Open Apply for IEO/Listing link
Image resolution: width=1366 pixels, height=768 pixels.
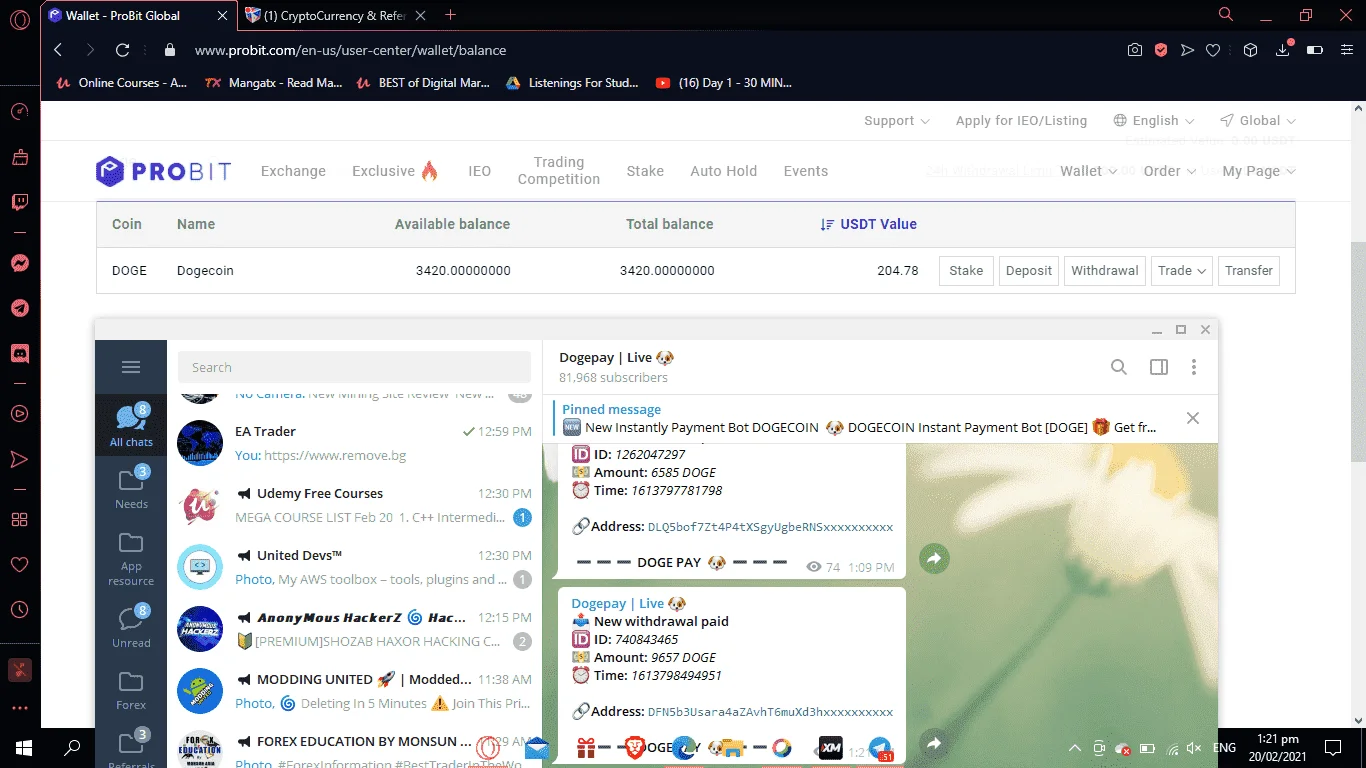[1021, 120]
